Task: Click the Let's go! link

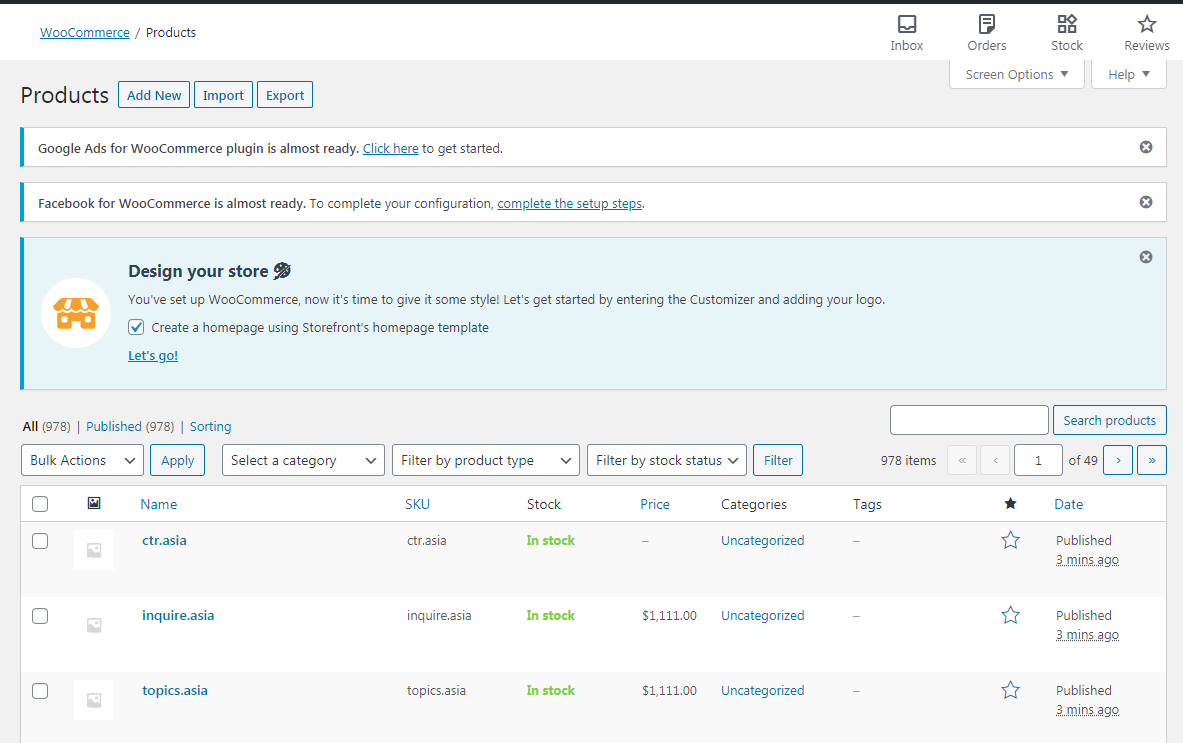Action: coord(153,355)
